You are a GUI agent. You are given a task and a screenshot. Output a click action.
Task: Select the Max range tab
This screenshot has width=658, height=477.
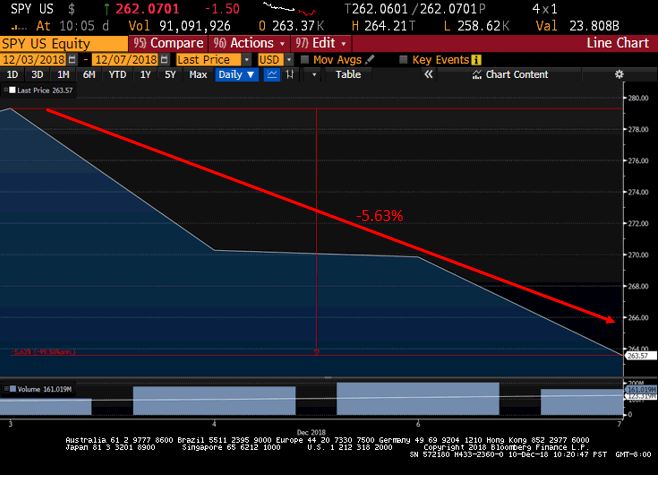click(x=198, y=75)
